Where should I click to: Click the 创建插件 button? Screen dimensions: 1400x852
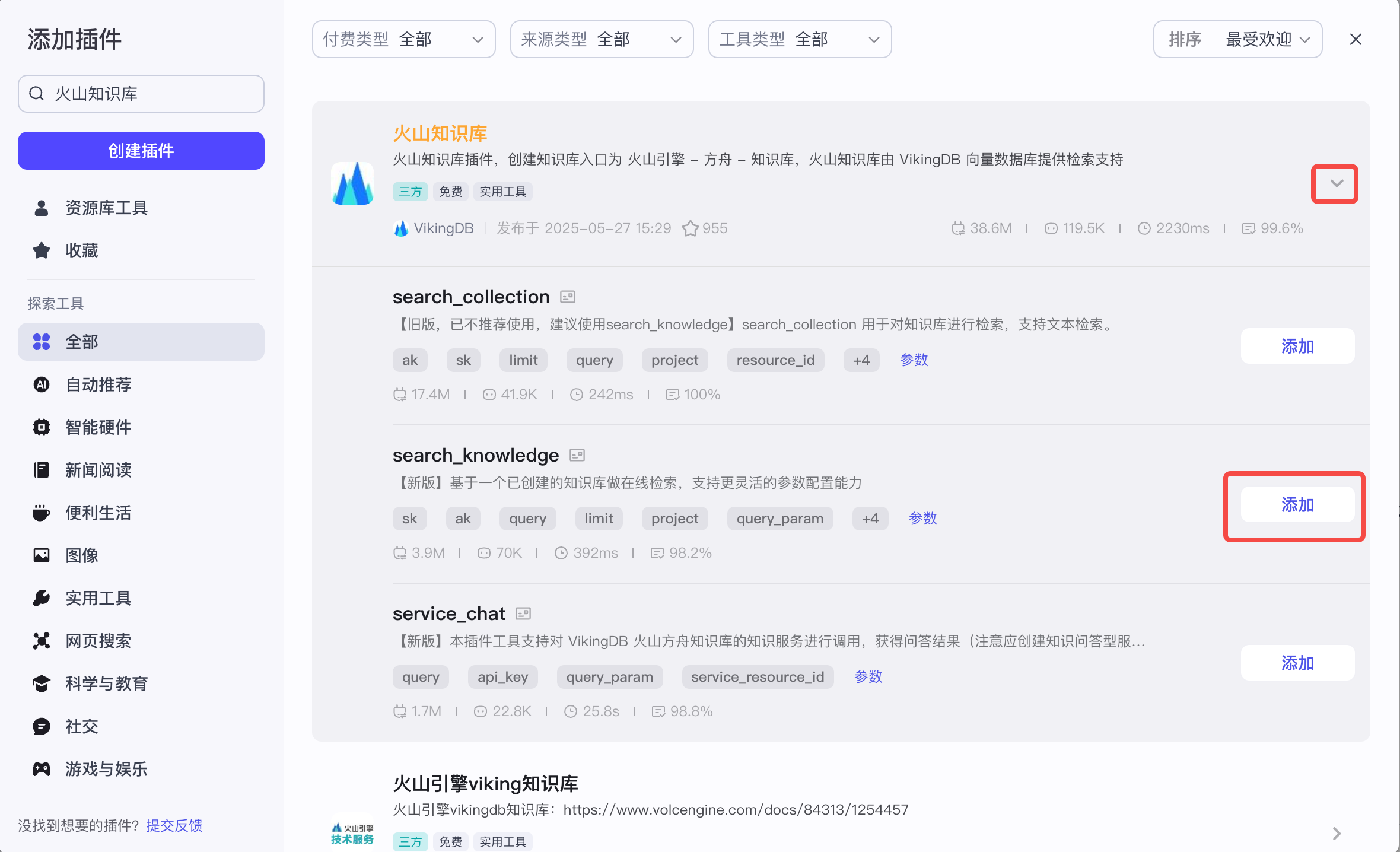click(141, 151)
